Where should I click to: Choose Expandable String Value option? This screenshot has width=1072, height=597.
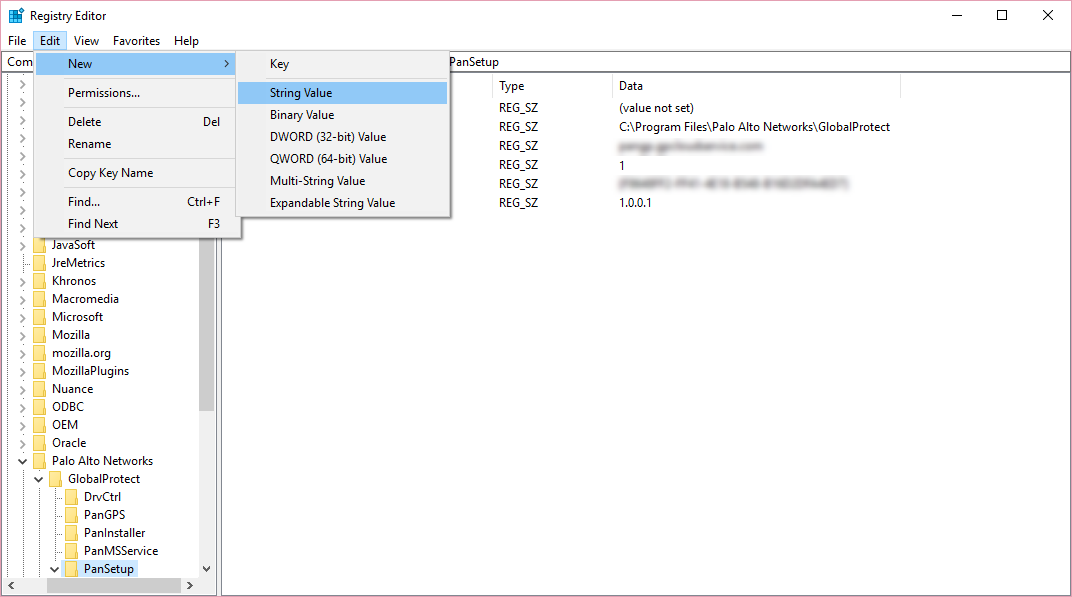pyautogui.click(x=343, y=202)
